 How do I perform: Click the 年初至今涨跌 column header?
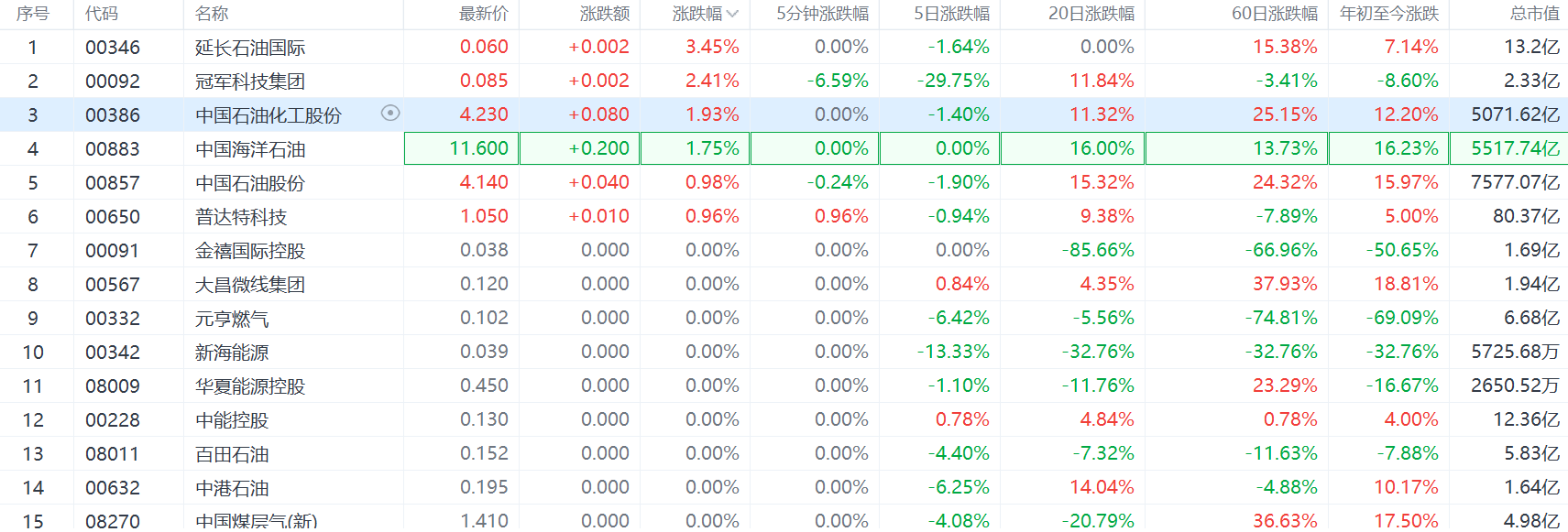(x=1388, y=14)
